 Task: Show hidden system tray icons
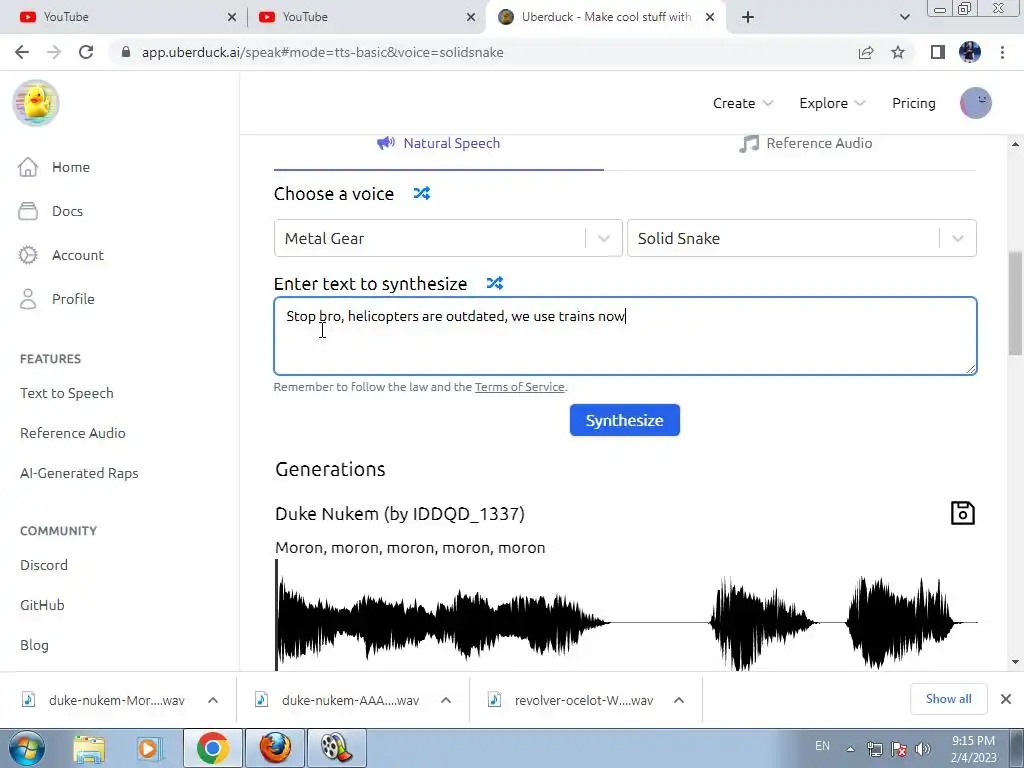(850, 749)
